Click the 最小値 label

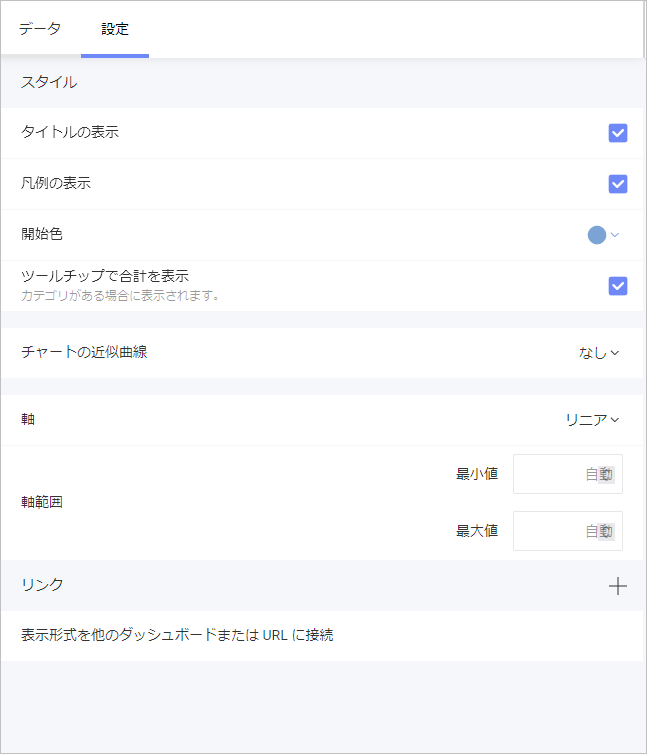coord(477,474)
